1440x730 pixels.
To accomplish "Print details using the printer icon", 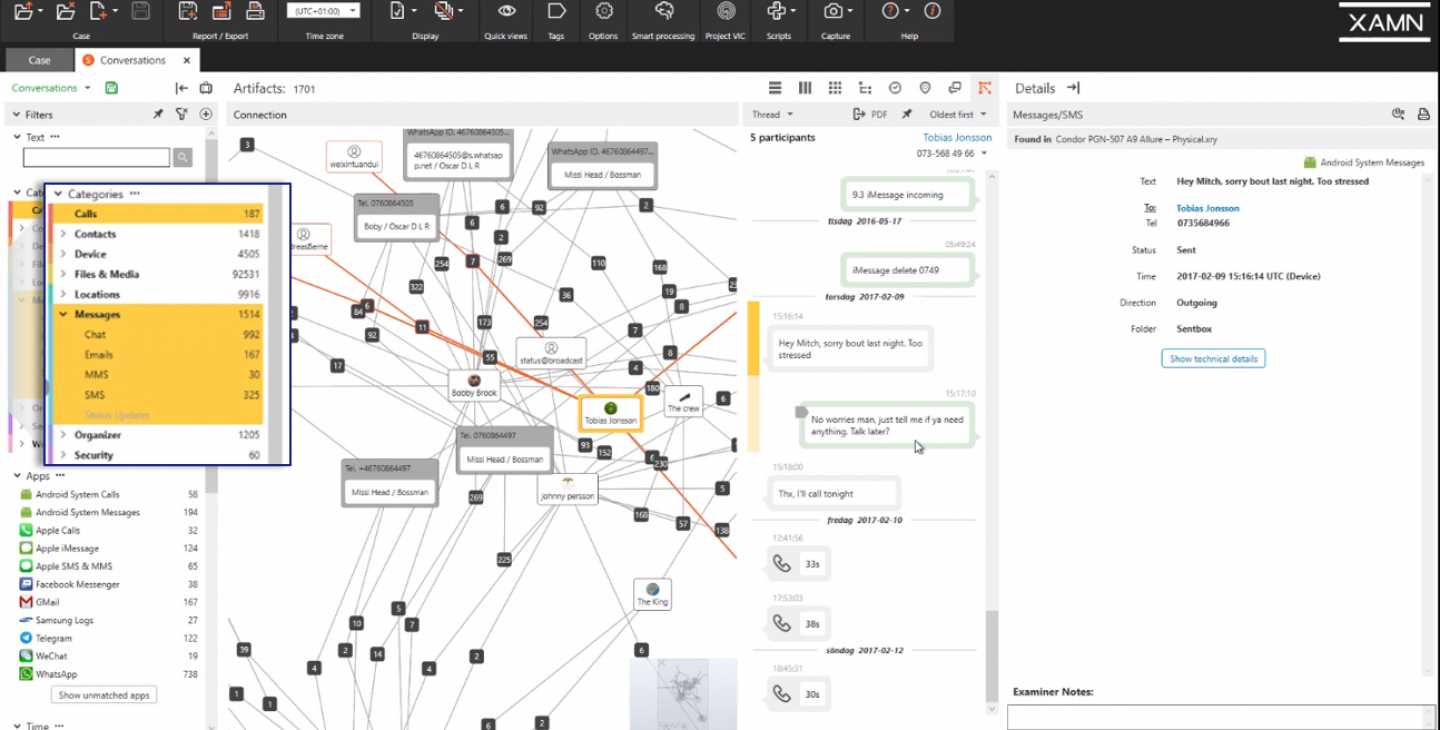I will coord(1423,114).
